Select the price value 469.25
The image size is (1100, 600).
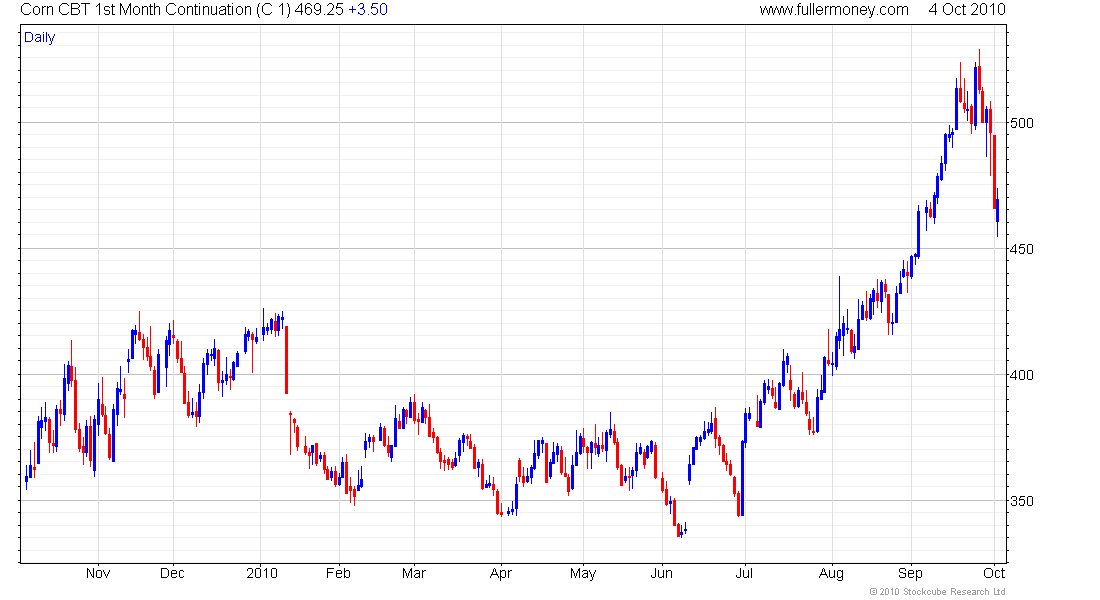[318, 10]
